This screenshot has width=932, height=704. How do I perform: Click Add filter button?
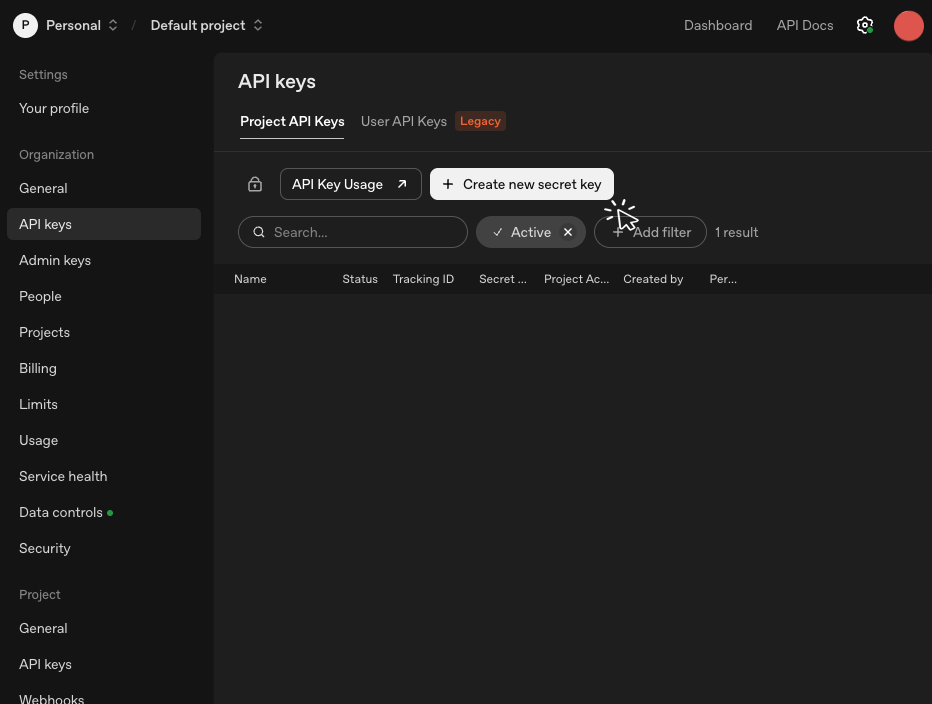[650, 232]
